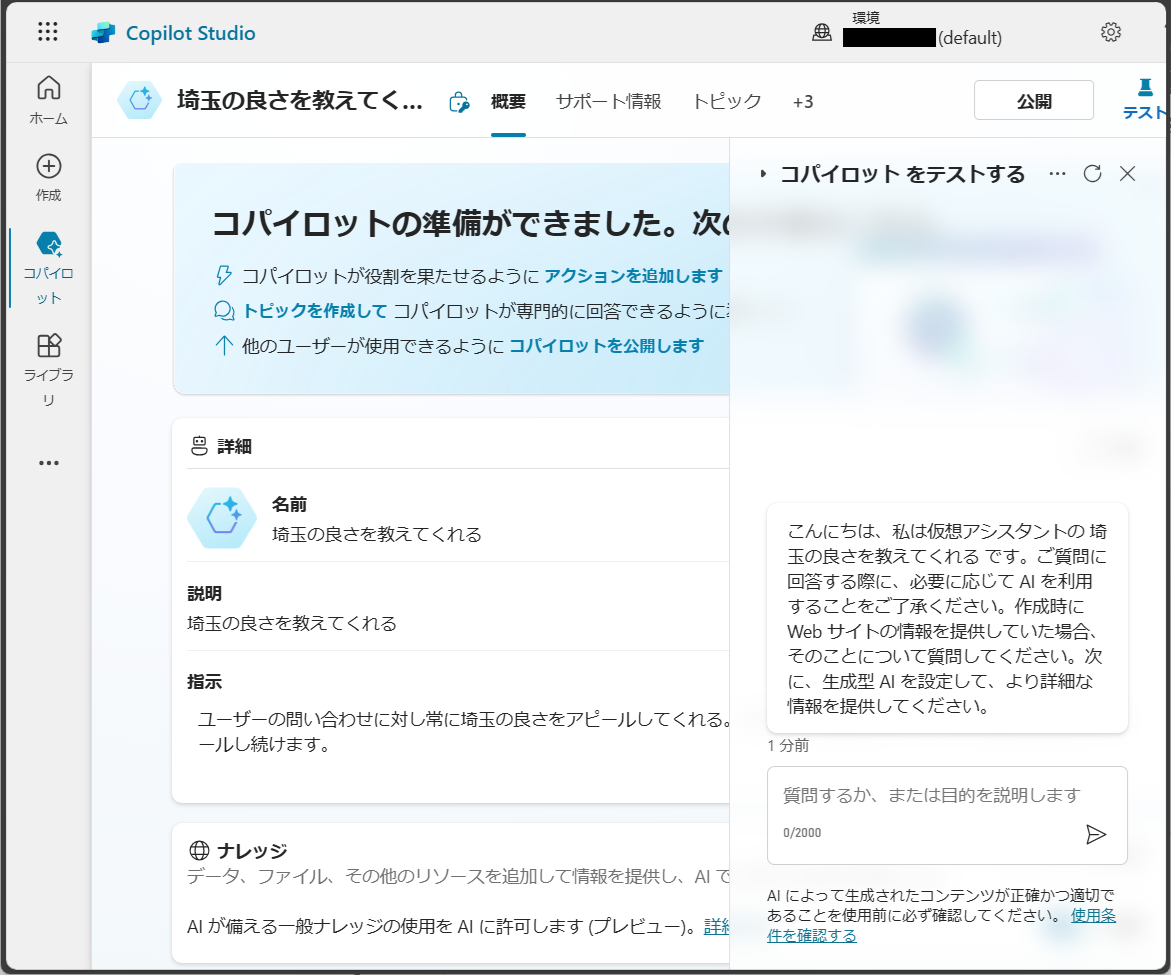
Task: Click name value 埼玉の良さを教えてくれる
Action: [x=376, y=535]
